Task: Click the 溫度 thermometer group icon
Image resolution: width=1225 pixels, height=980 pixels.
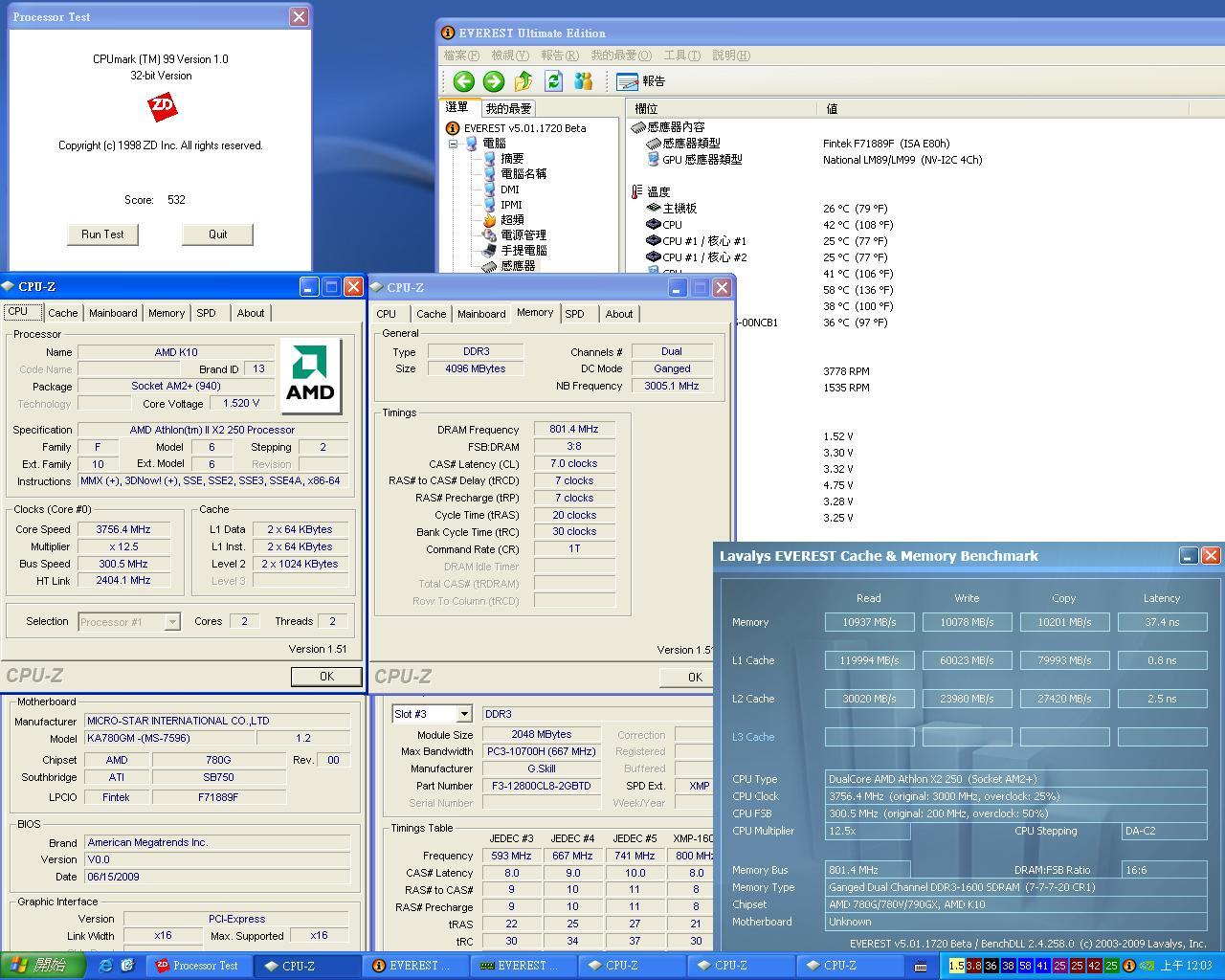Action: [x=637, y=191]
